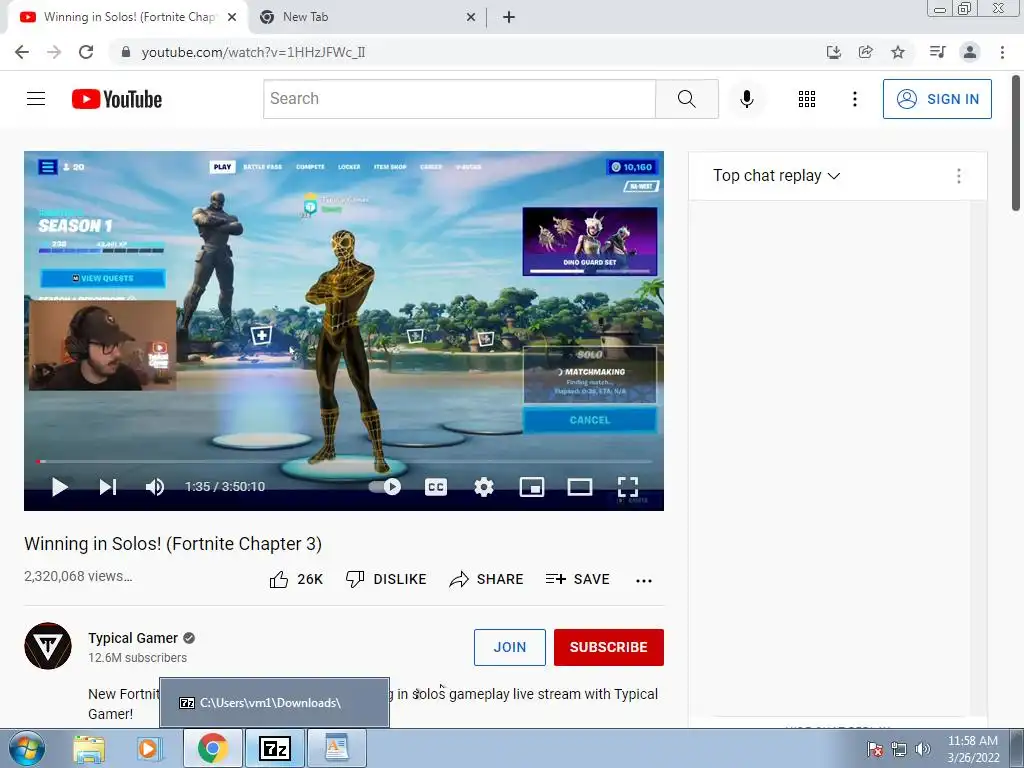Click the address bar URL

(x=253, y=52)
